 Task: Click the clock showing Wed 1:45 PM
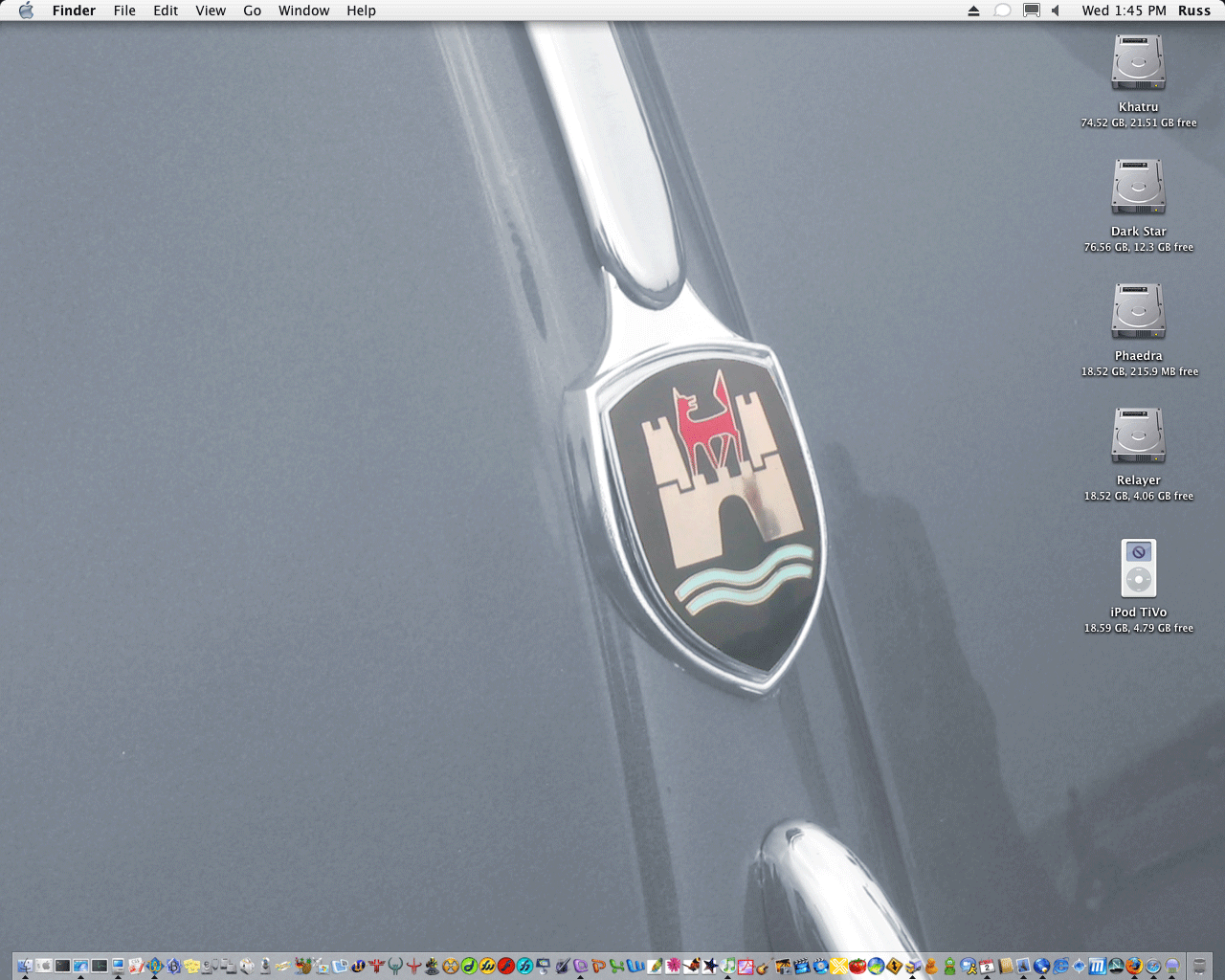pyautogui.click(x=1124, y=11)
